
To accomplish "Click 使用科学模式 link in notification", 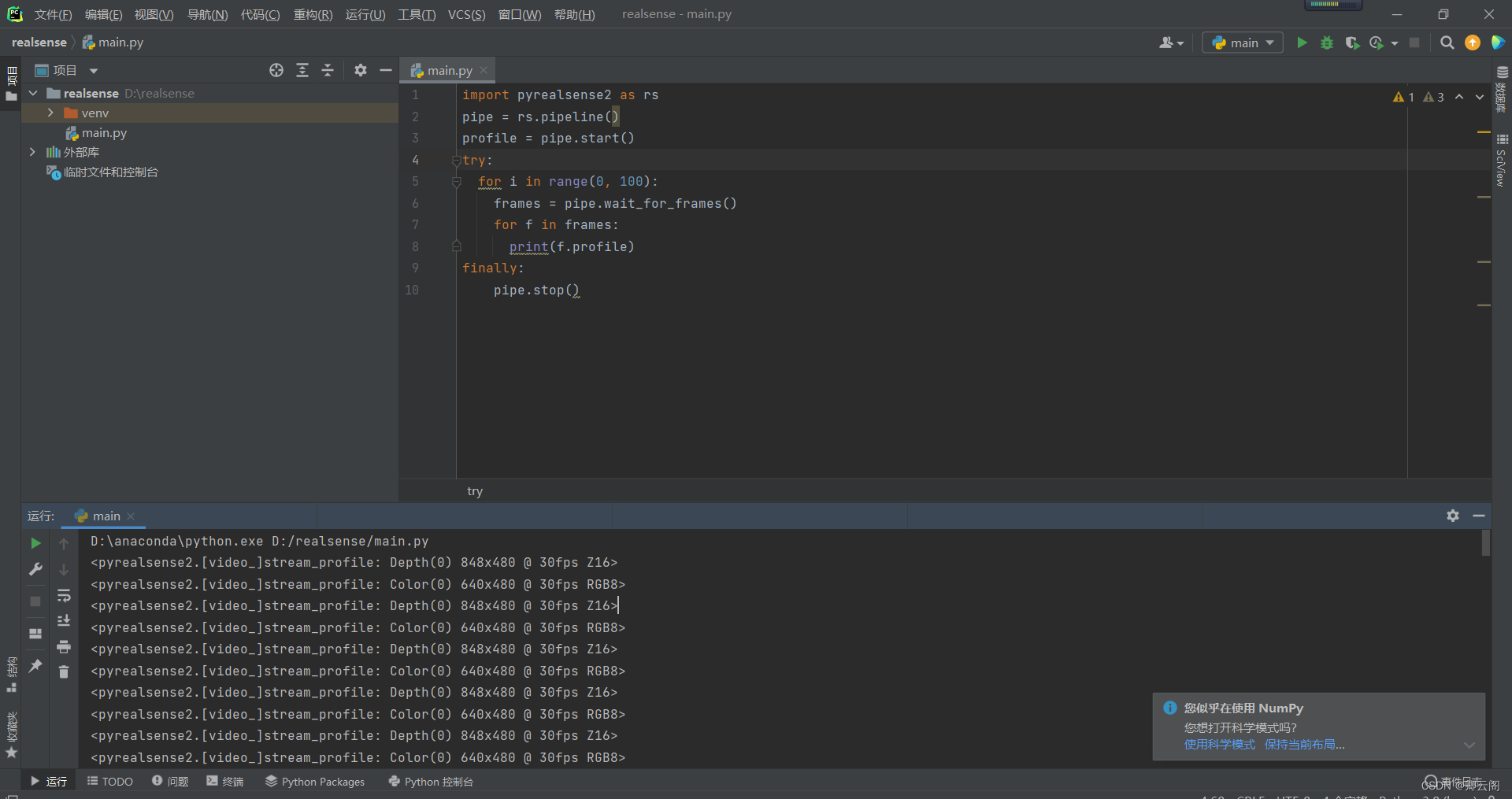I will (x=1219, y=745).
